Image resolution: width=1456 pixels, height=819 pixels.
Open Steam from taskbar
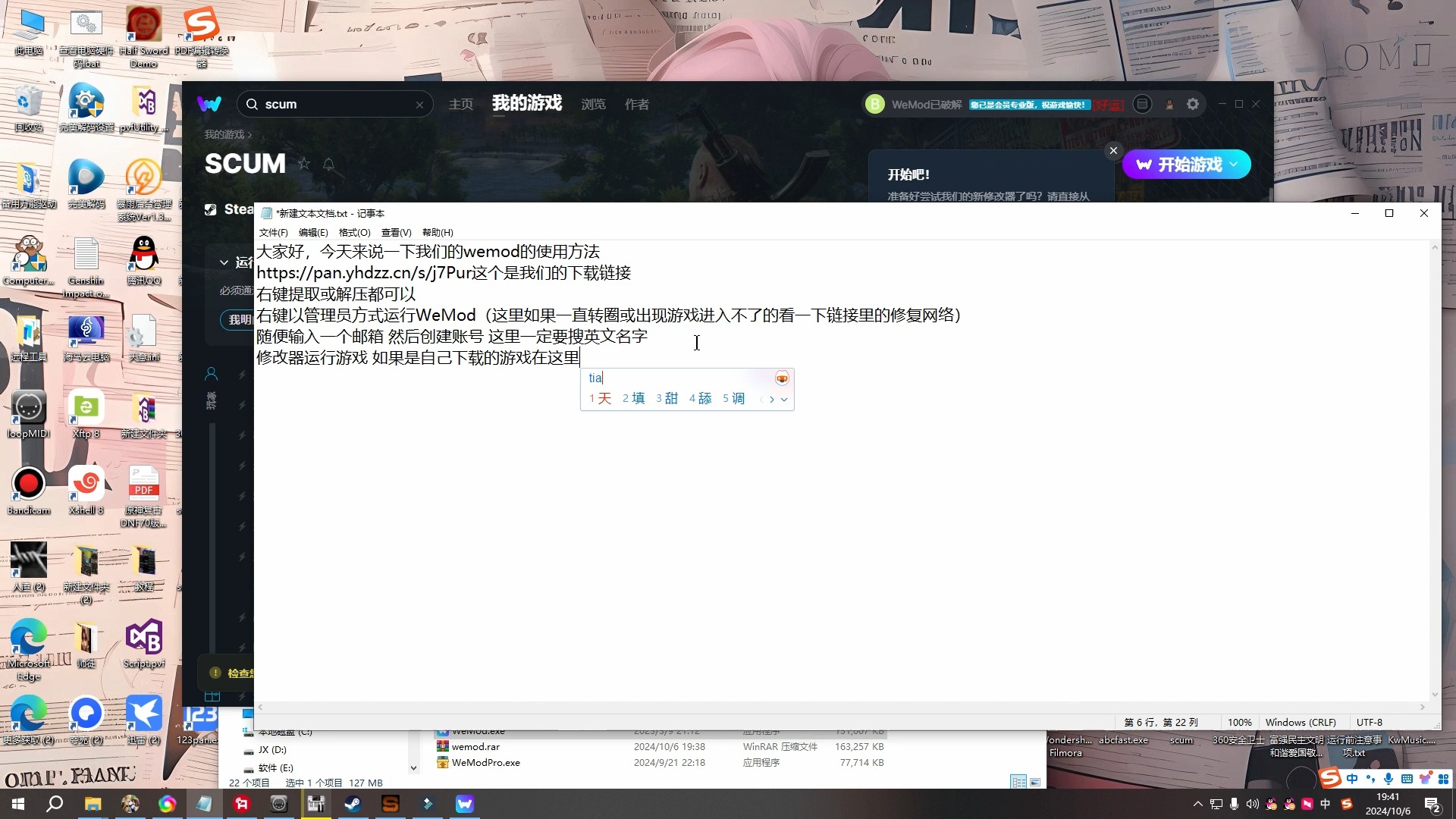(353, 804)
